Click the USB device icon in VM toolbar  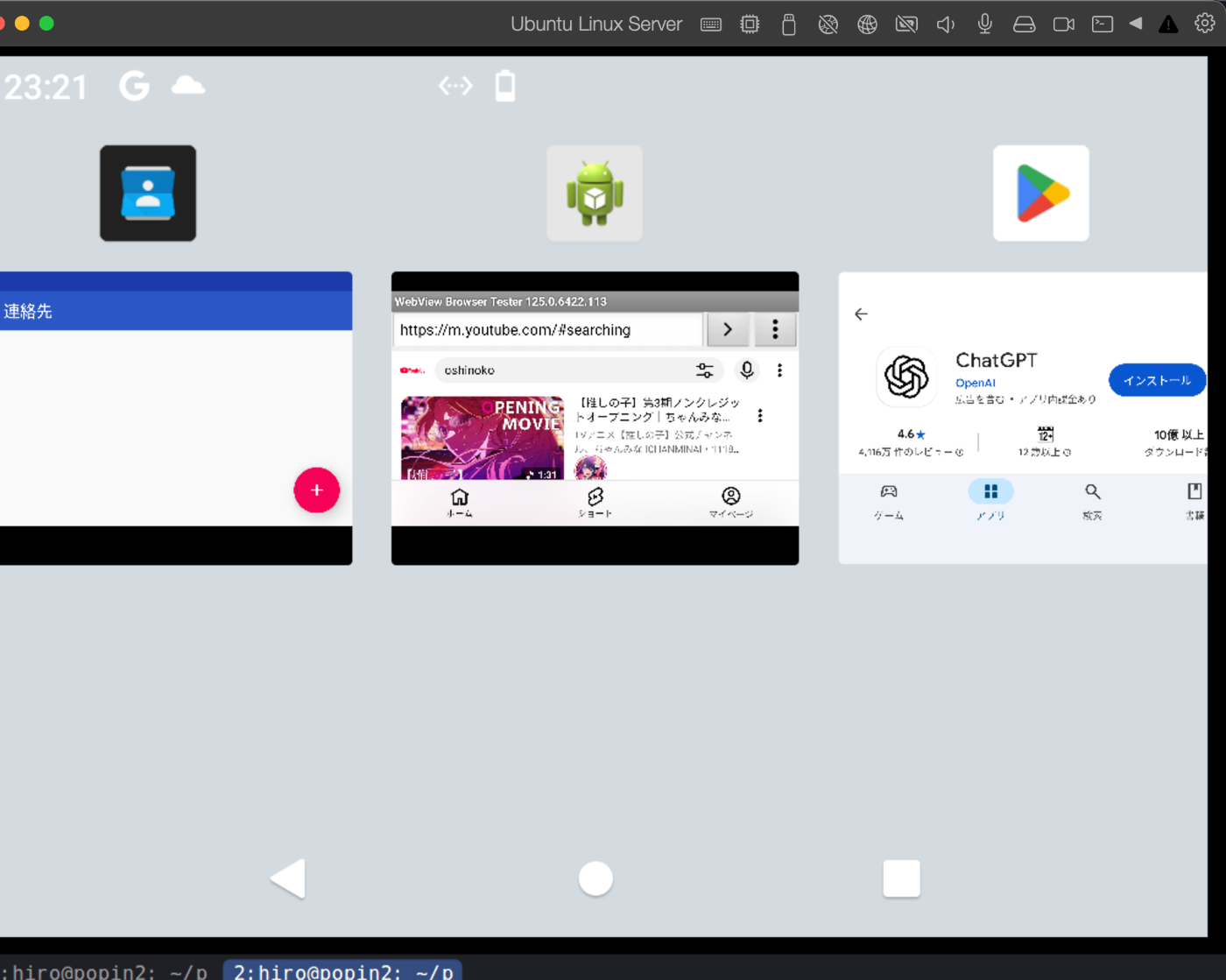(789, 25)
